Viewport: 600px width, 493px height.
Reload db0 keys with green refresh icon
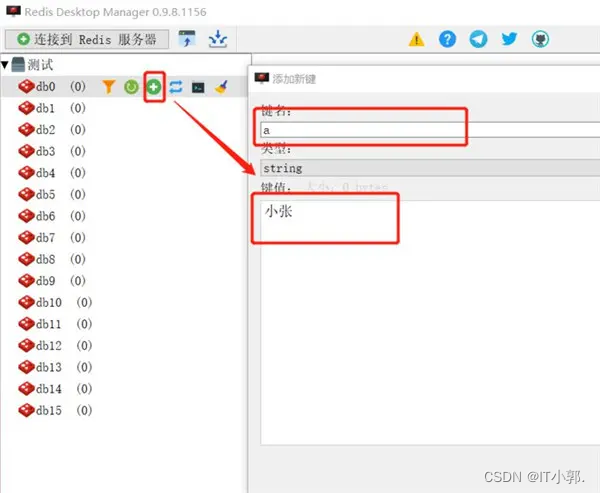(x=131, y=87)
